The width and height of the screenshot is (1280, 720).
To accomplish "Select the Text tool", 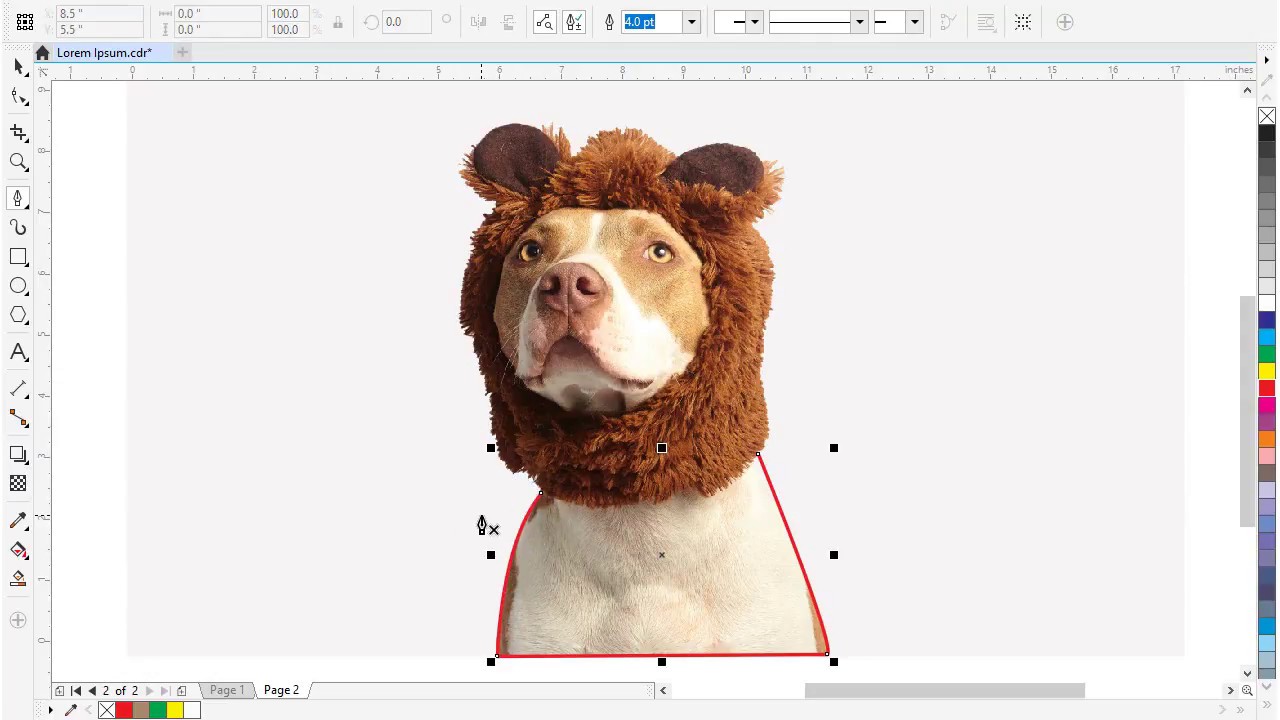I will pyautogui.click(x=18, y=352).
